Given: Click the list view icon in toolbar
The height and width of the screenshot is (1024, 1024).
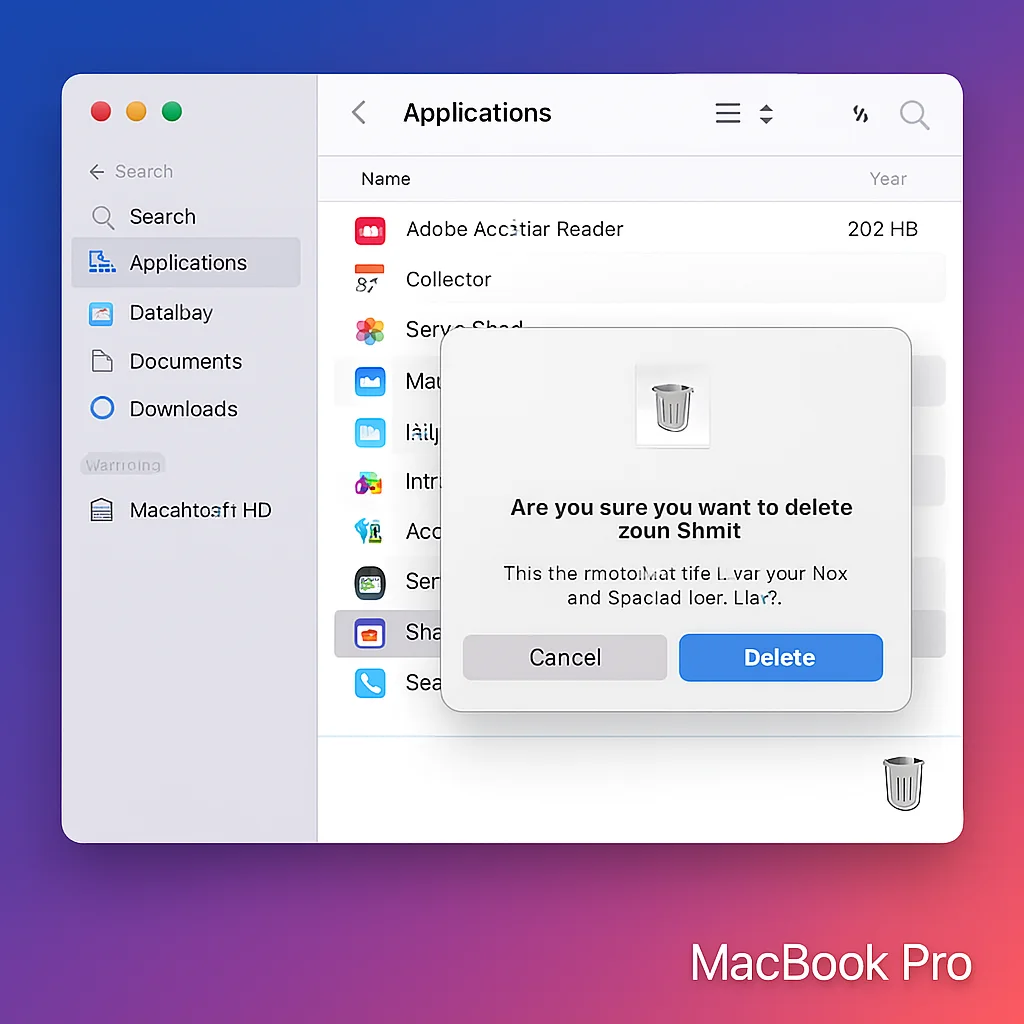Looking at the screenshot, I should (728, 114).
